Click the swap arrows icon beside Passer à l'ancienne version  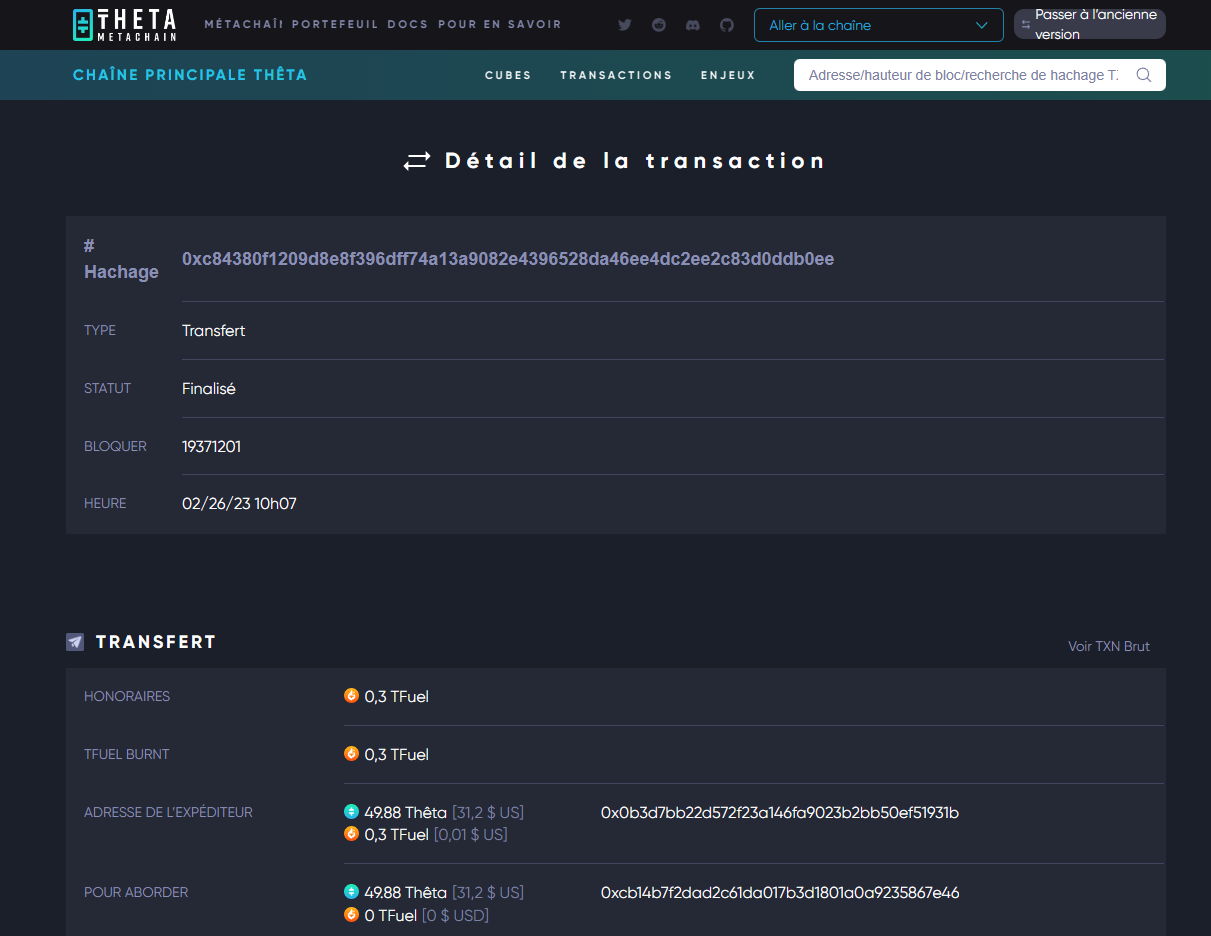tap(1025, 25)
